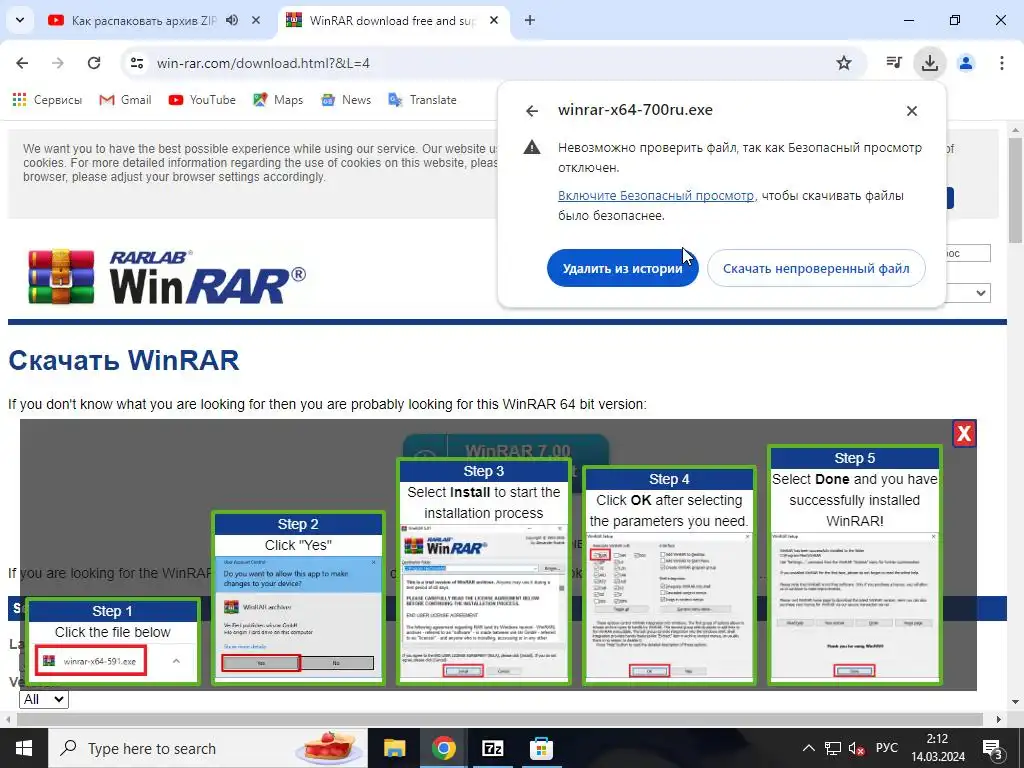Open the Translate bookmark
The image size is (1024, 768).
(x=423, y=100)
